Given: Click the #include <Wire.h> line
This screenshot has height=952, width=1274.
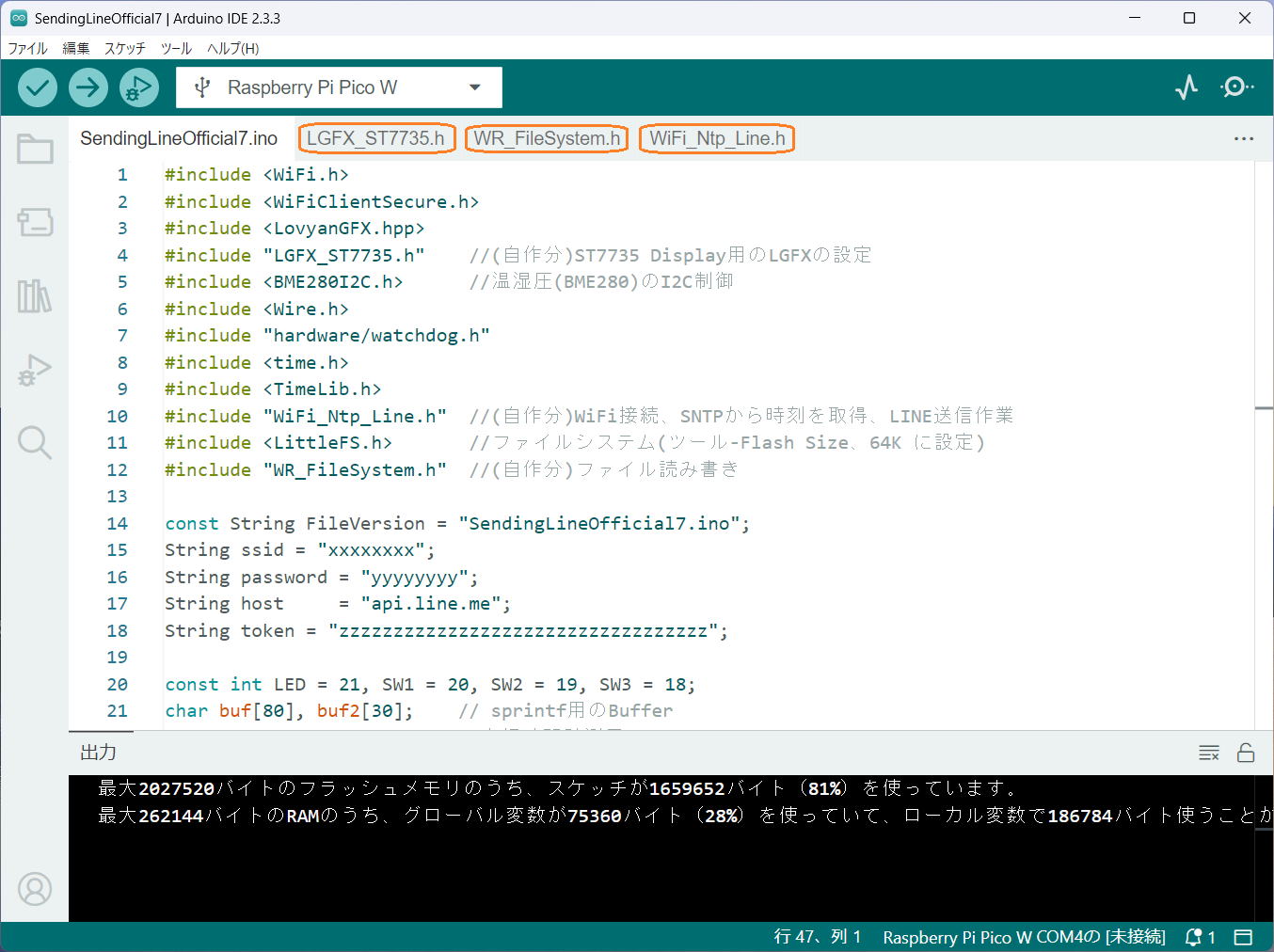Looking at the screenshot, I should [256, 309].
